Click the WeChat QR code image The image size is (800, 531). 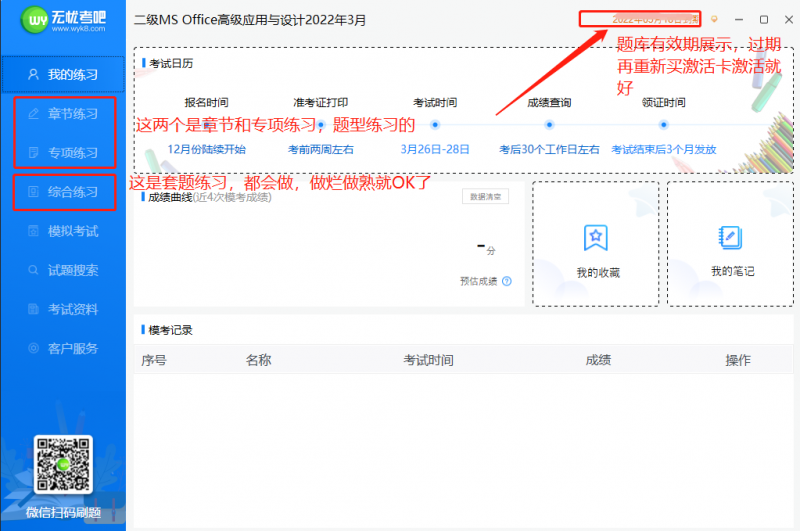(63, 464)
